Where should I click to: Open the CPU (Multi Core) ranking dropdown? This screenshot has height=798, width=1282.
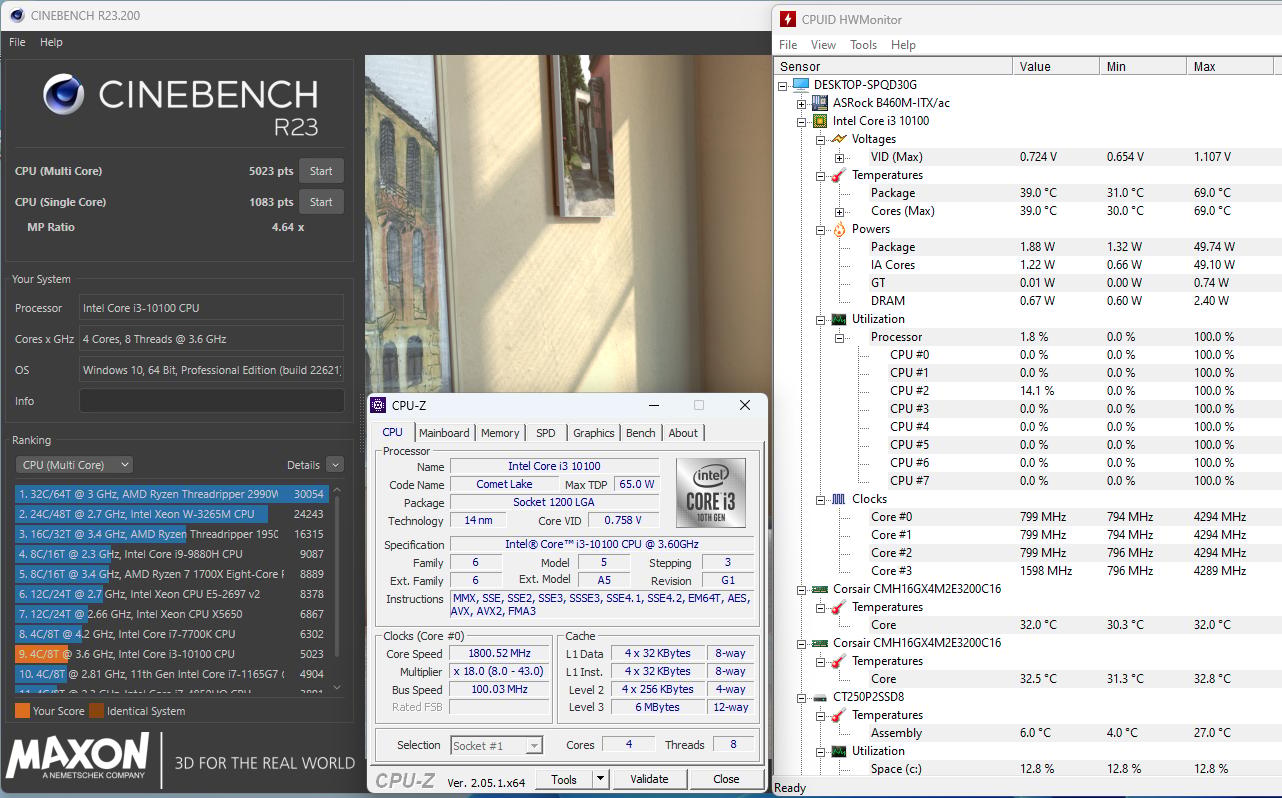tap(74, 465)
